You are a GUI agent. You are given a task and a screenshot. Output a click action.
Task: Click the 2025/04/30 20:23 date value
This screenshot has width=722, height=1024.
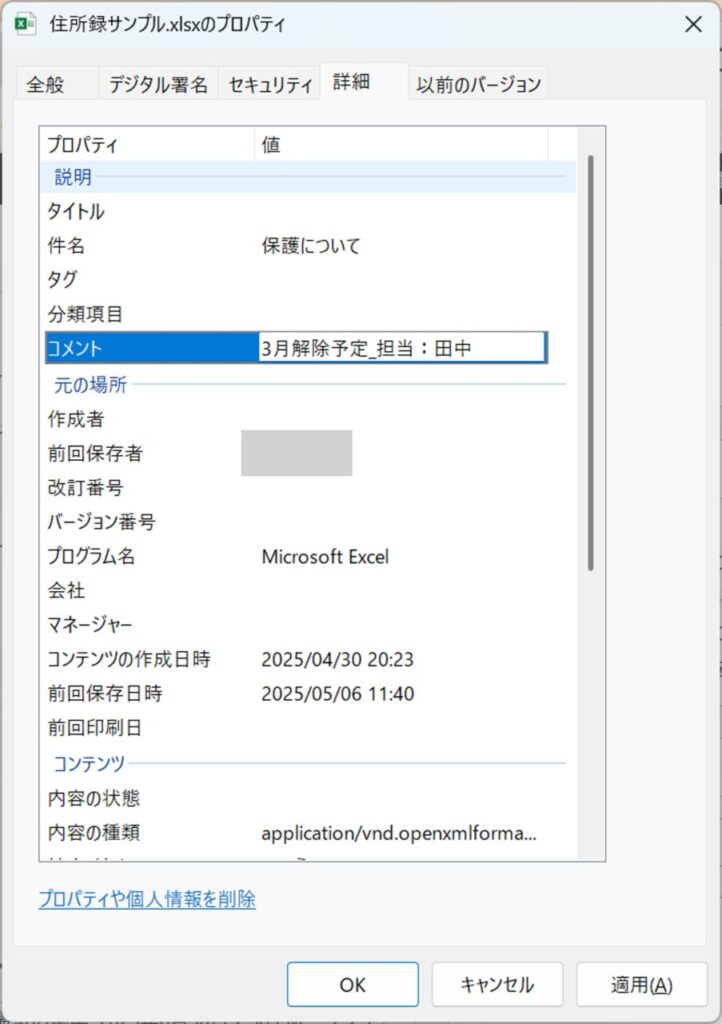(x=337, y=660)
